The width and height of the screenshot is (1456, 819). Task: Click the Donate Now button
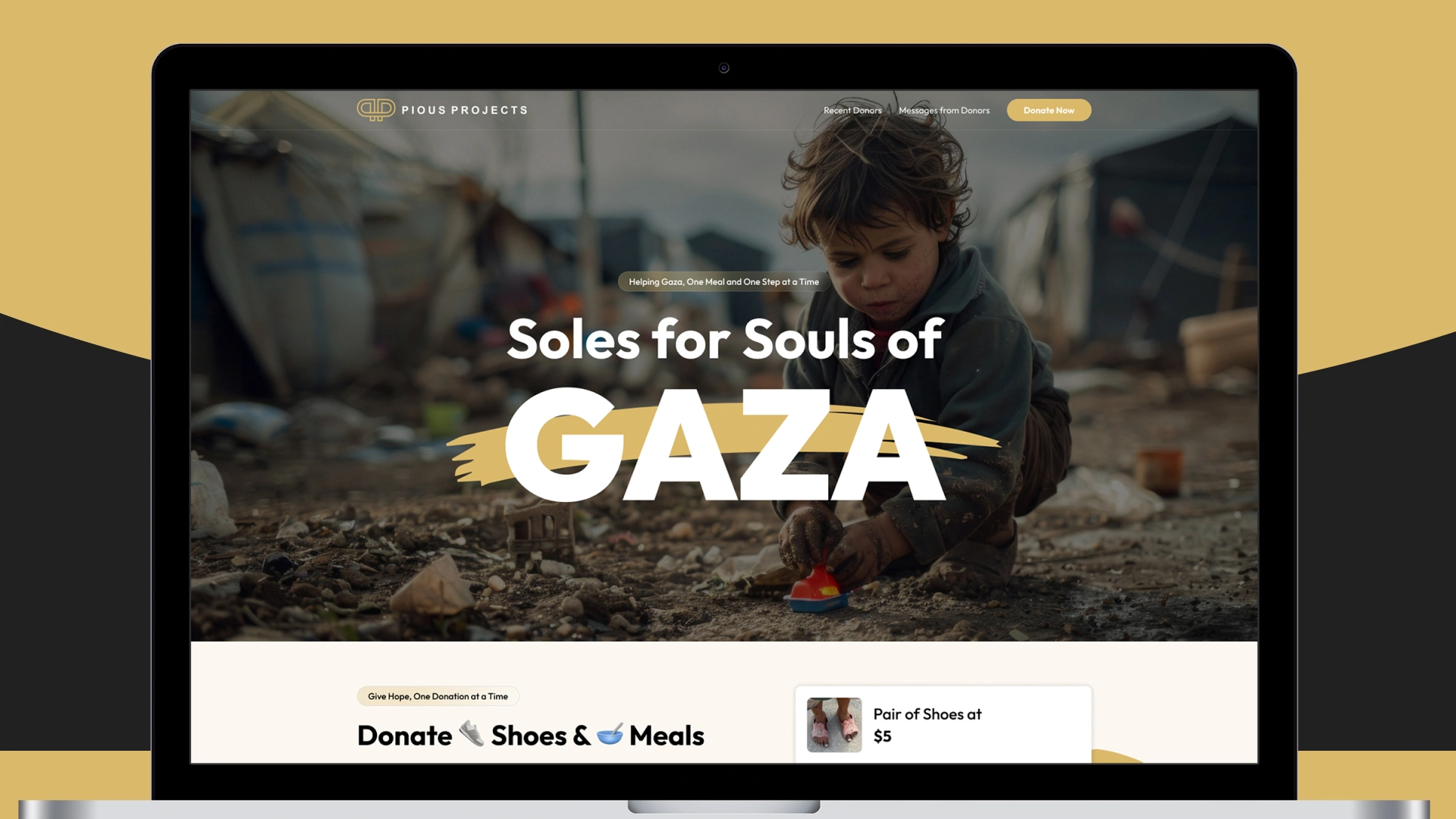(x=1049, y=110)
